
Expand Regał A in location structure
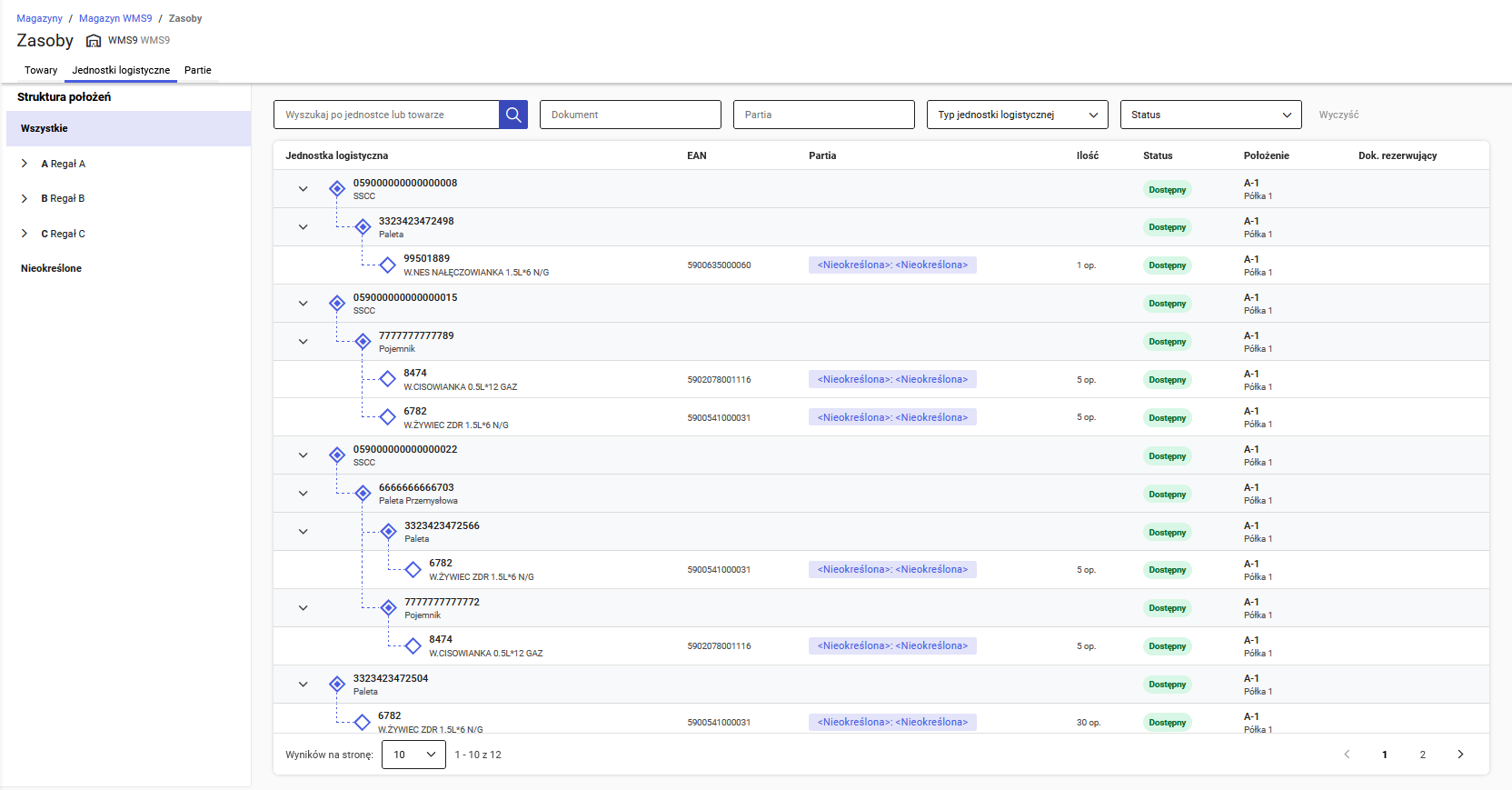click(x=25, y=164)
